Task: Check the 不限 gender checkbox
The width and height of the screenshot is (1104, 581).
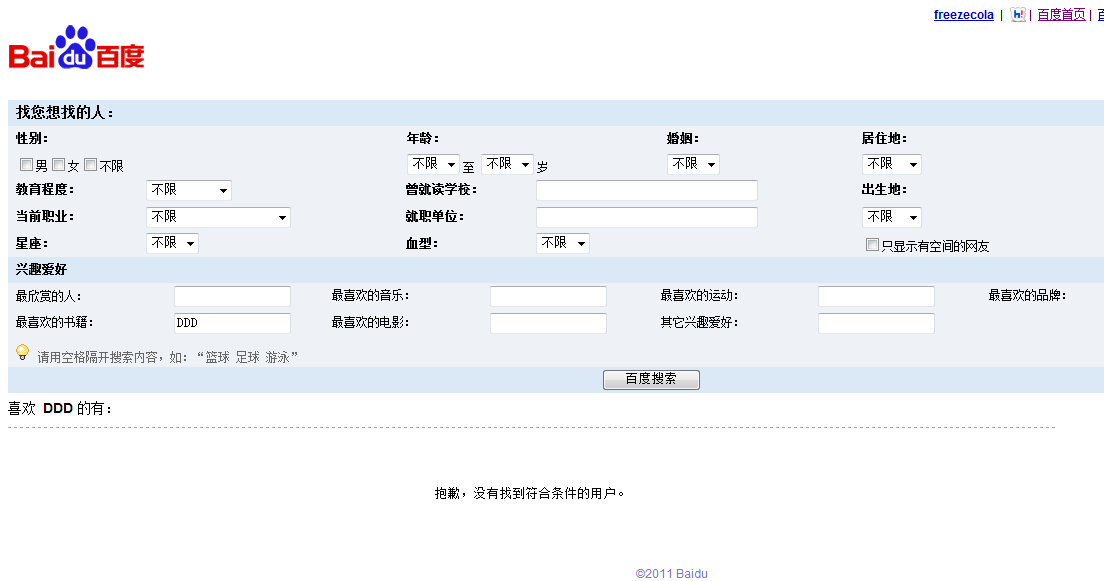Action: (90, 165)
